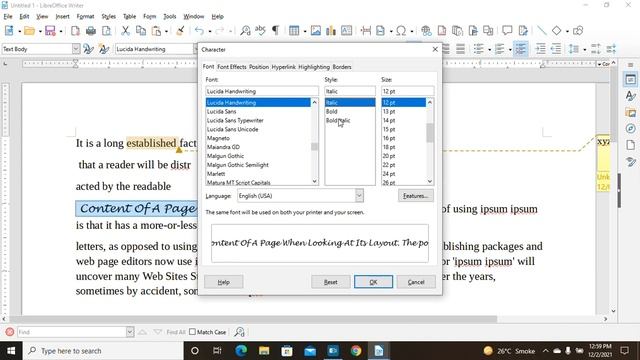Toggle the Match Case checkbox

[x=192, y=332]
